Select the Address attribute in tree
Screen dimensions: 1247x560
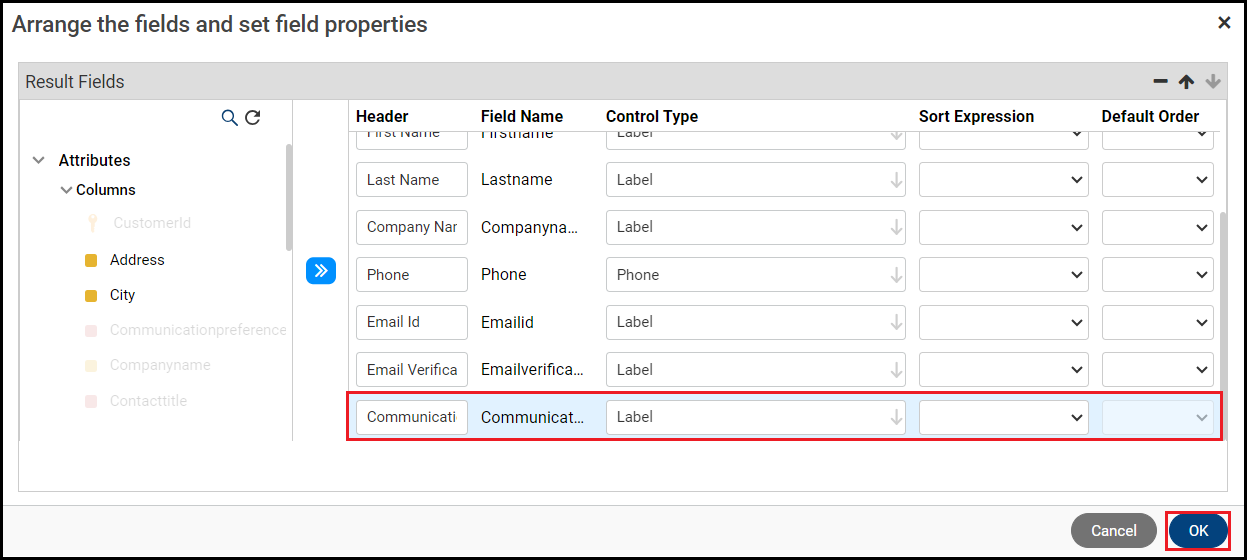pos(137,260)
